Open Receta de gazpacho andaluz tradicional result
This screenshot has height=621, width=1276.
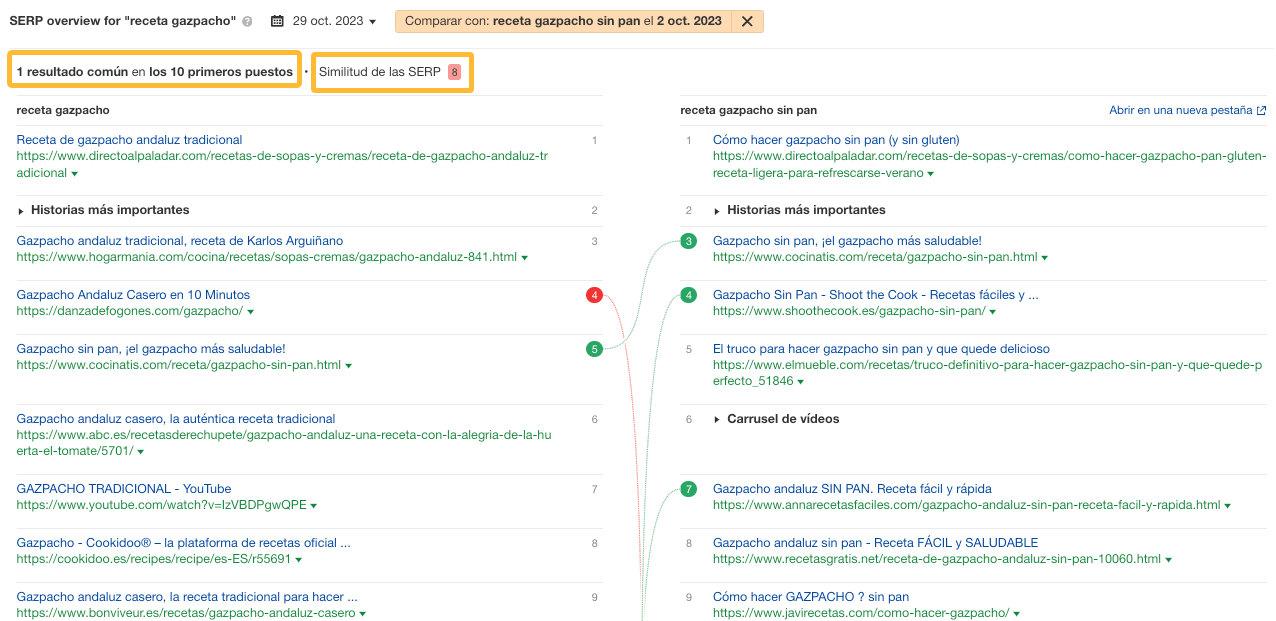[x=129, y=140]
